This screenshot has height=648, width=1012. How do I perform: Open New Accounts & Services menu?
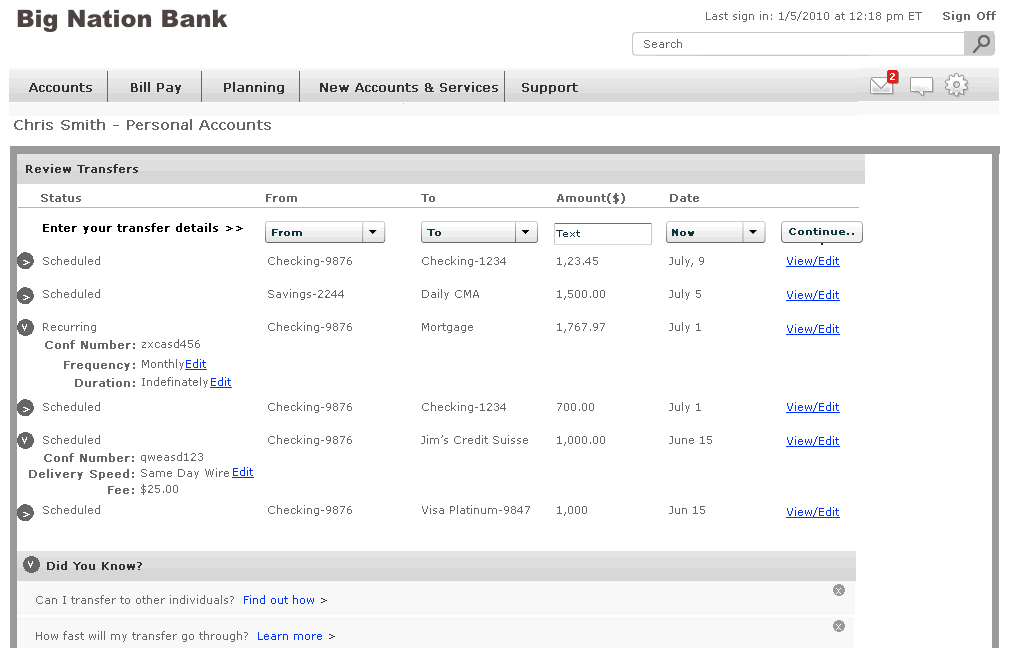[x=409, y=87]
